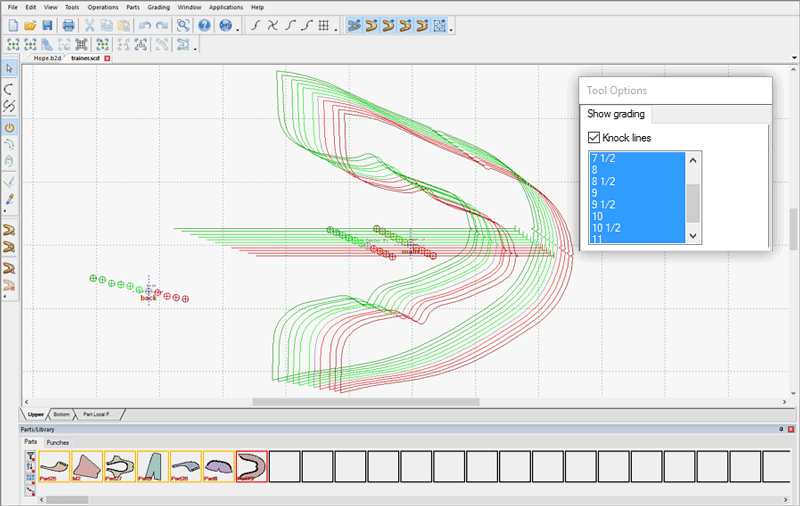Select size 8 1/2 in grading list
Screen dimensions: 800x506
[637, 182]
